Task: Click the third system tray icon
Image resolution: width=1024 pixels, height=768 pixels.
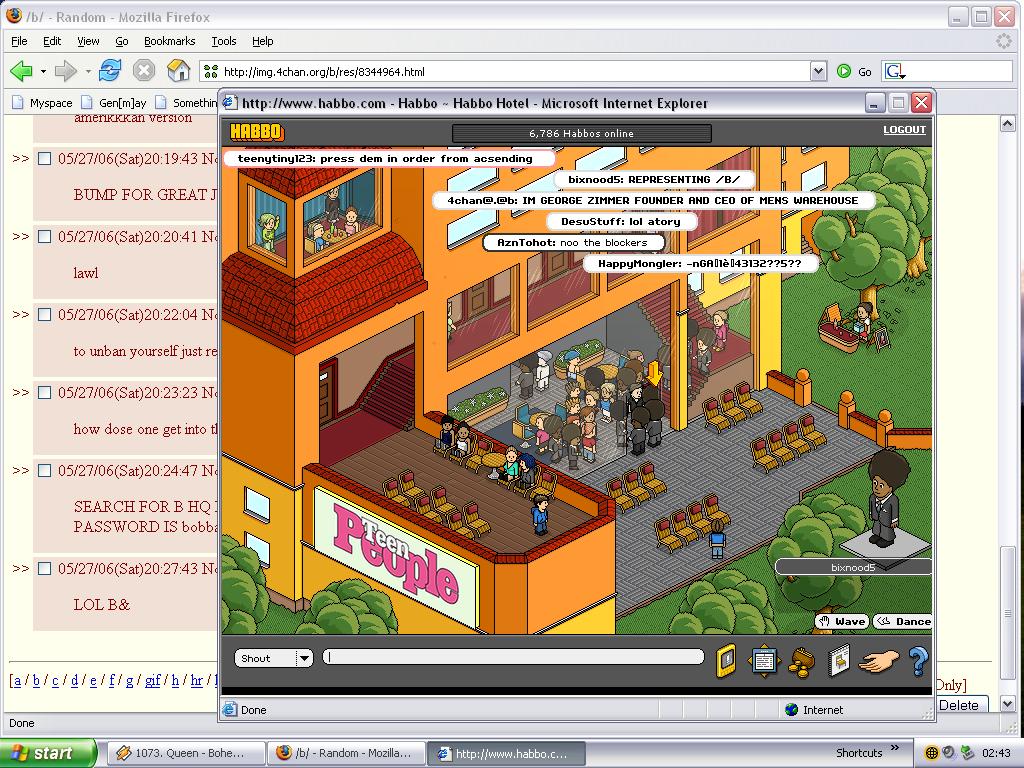Action: 967,753
